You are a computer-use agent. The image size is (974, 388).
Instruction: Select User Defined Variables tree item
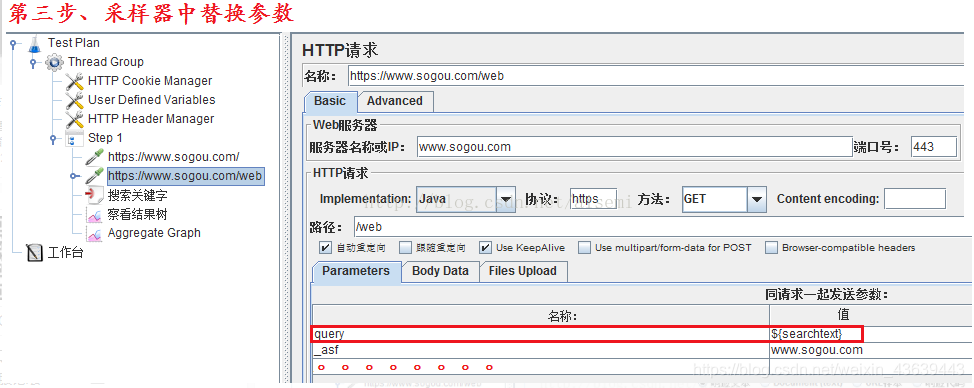click(x=152, y=100)
